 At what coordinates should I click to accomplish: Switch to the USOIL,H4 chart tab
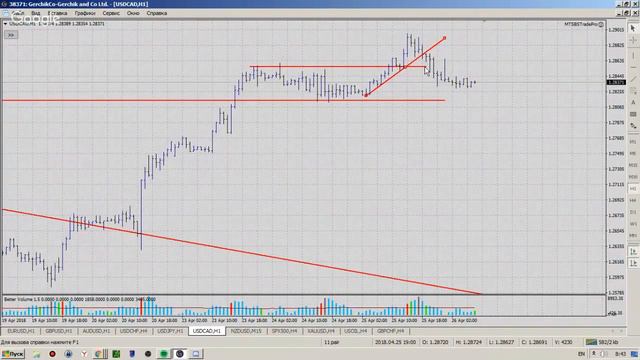pyautogui.click(x=356, y=331)
